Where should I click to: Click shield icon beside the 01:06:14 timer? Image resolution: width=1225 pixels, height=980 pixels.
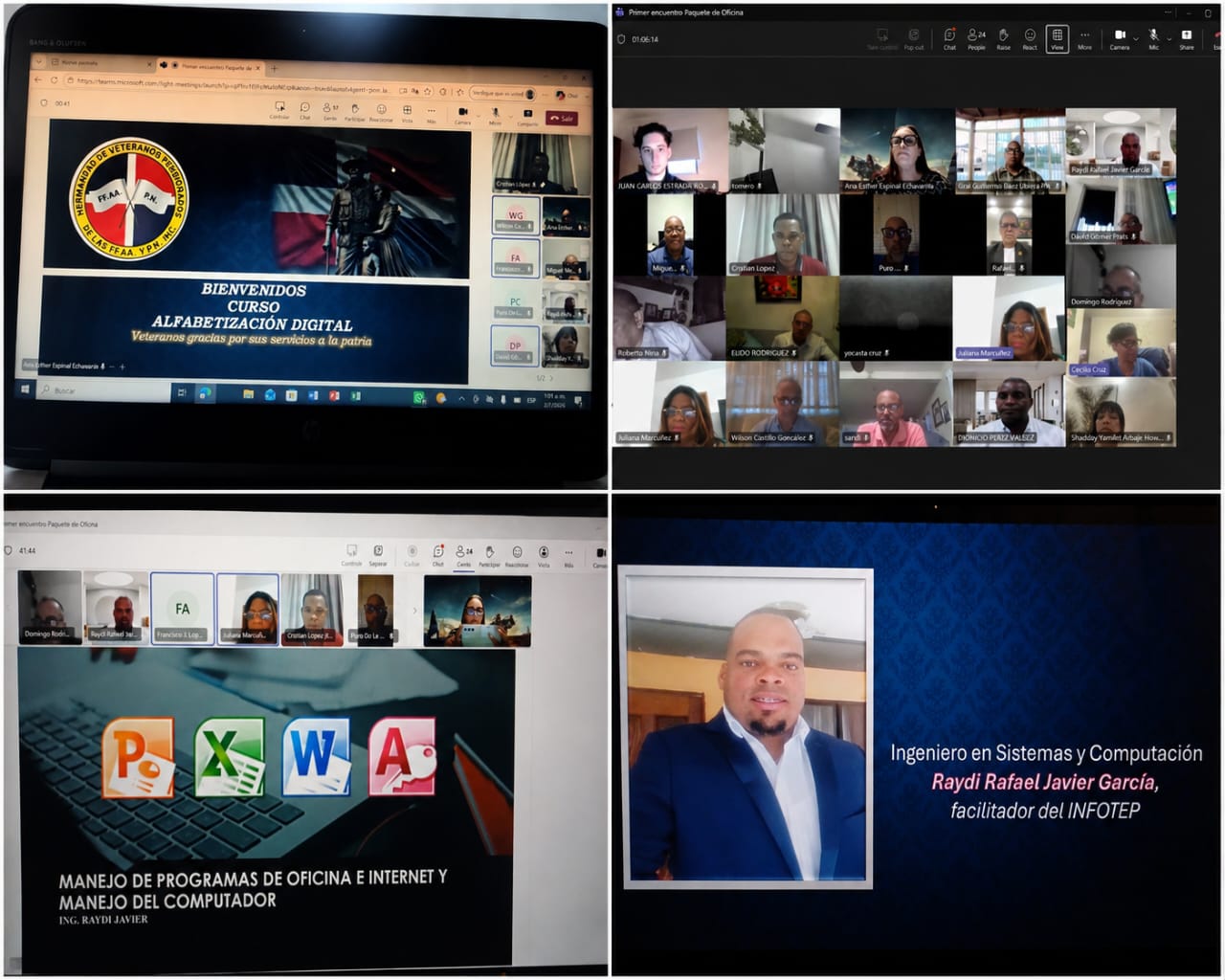621,39
